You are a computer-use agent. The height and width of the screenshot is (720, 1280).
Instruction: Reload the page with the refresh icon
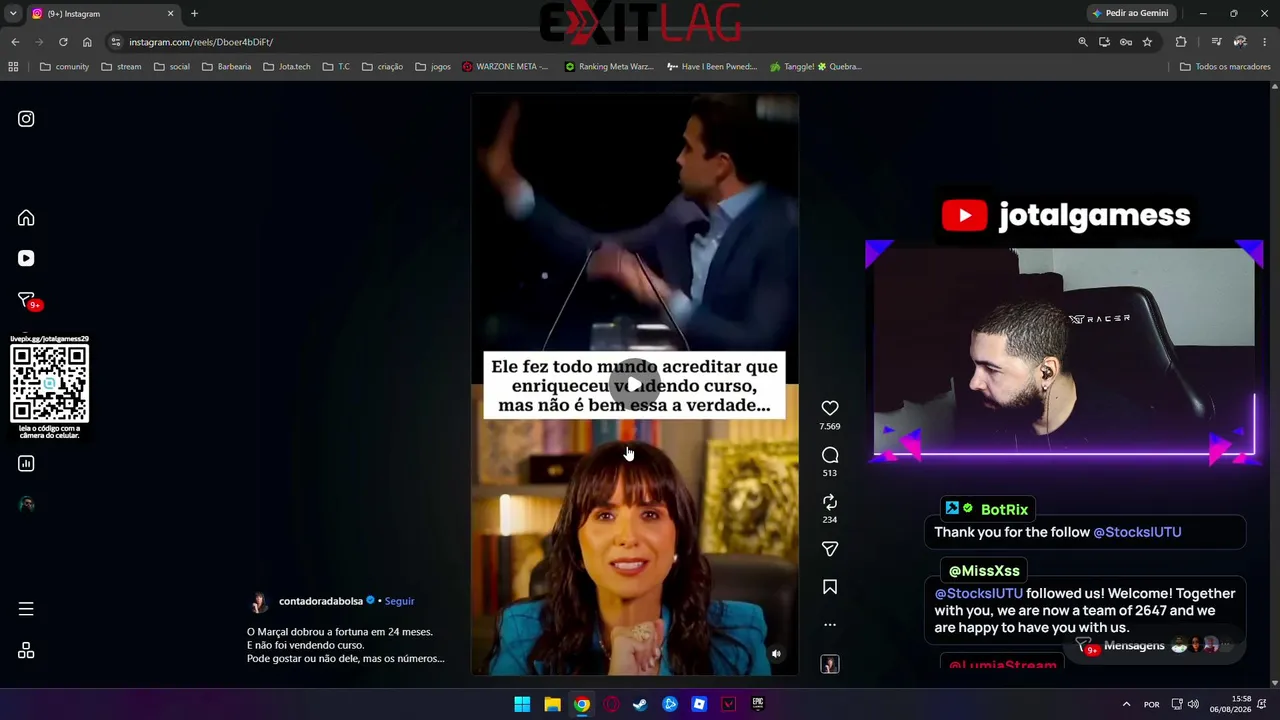tap(63, 42)
